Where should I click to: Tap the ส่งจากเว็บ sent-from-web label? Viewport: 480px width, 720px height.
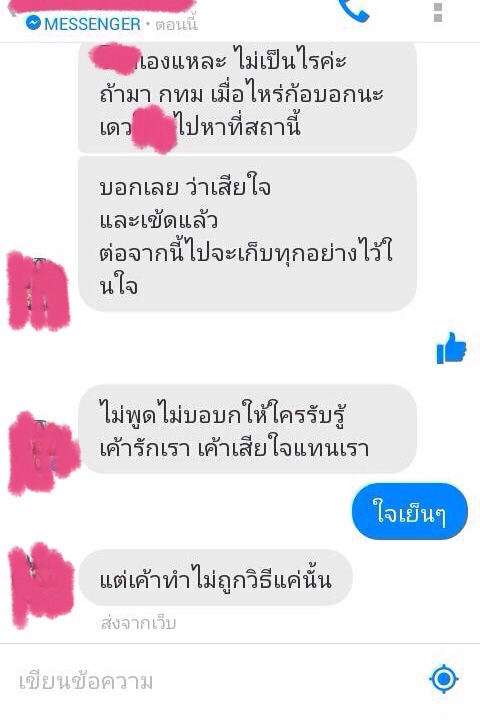[138, 623]
